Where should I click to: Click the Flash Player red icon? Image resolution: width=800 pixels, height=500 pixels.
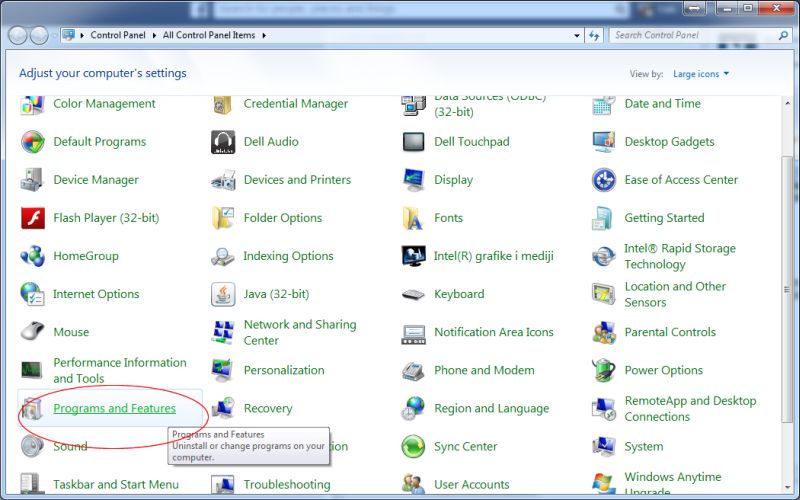[x=33, y=218]
